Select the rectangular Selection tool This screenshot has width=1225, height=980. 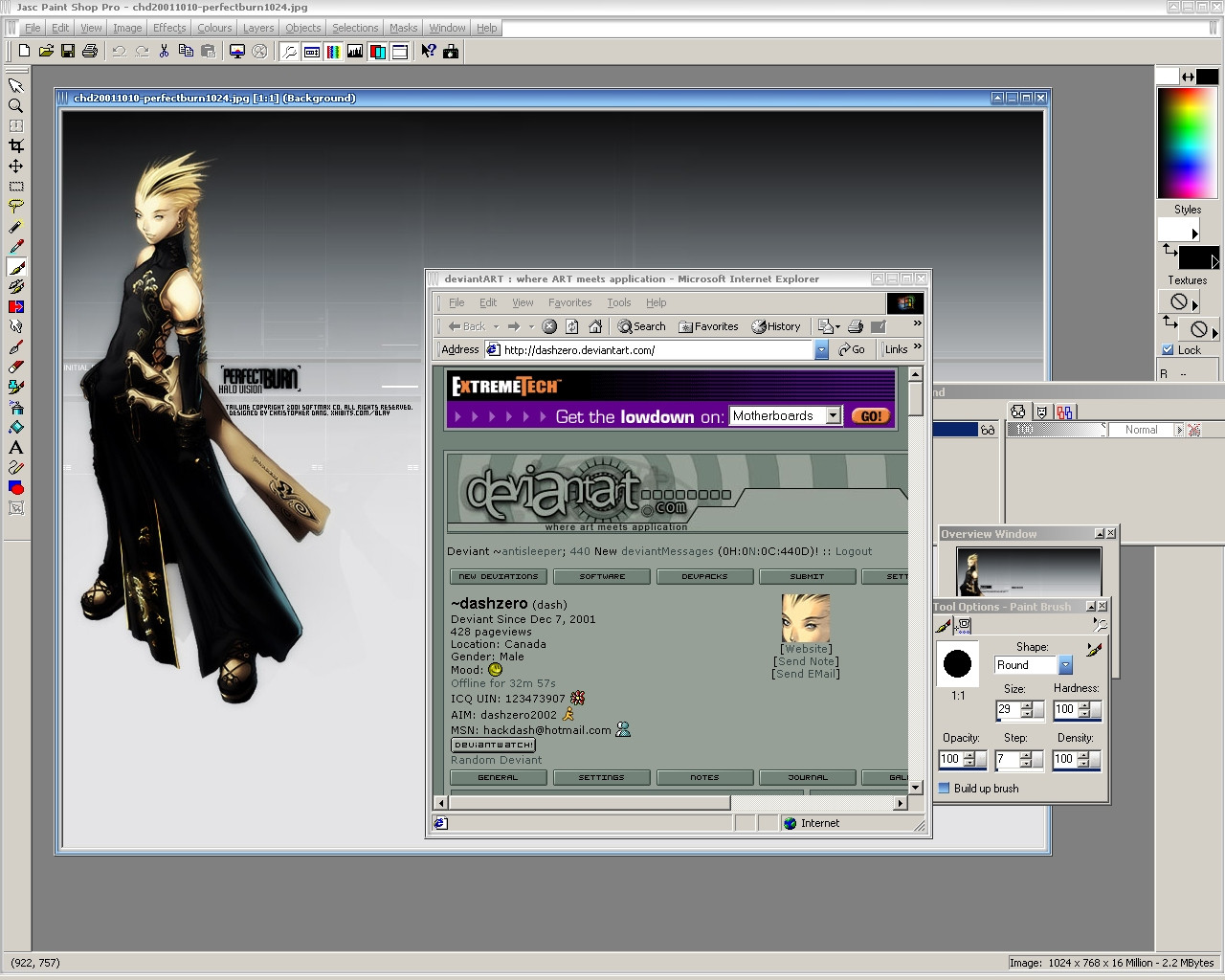click(16, 186)
